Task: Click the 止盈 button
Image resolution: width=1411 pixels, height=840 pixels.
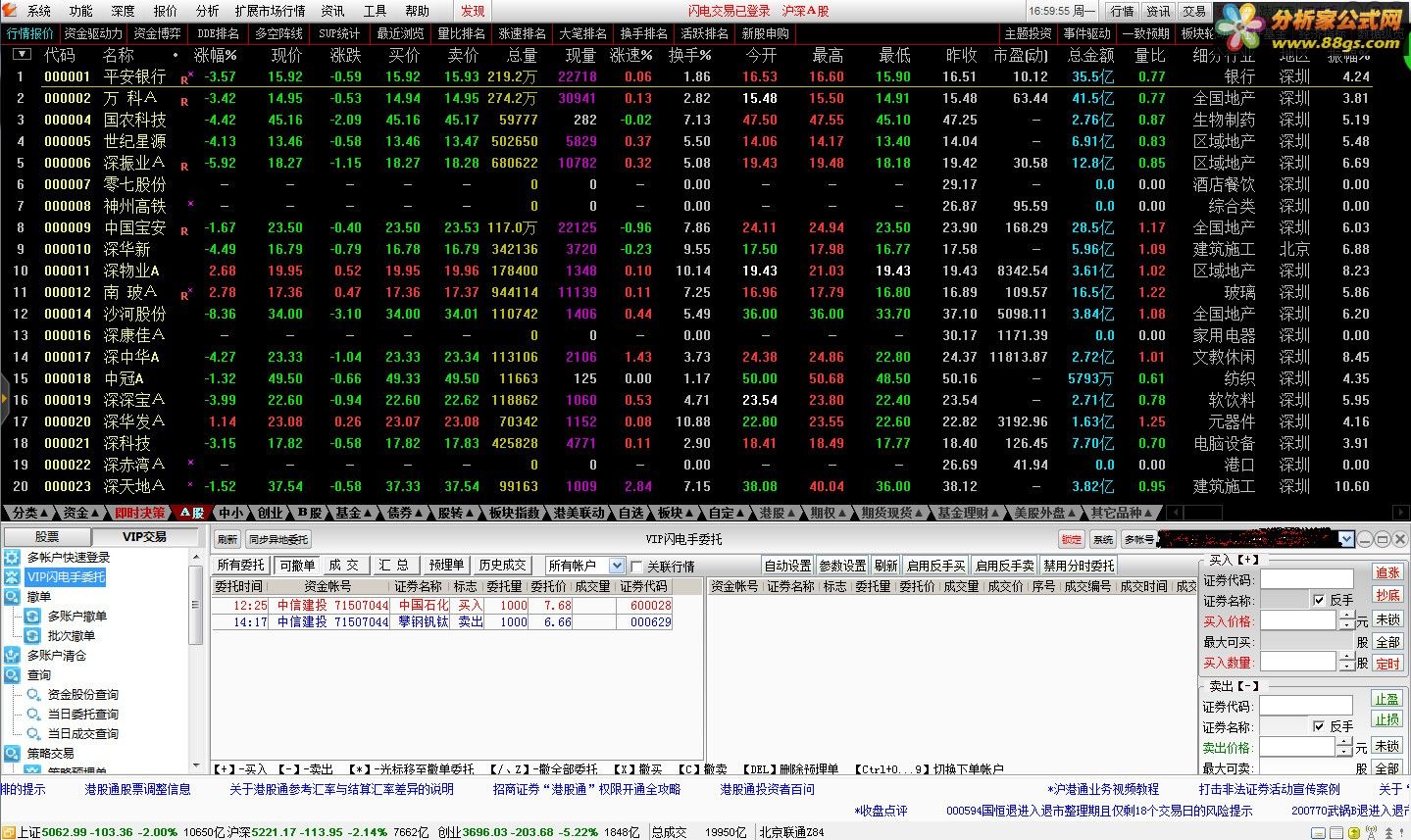Action: click(1387, 699)
